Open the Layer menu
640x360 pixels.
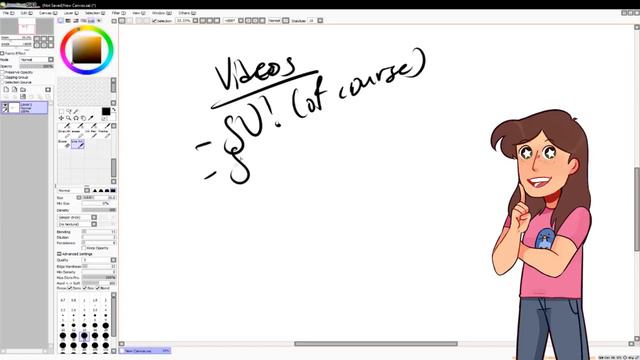[71, 13]
